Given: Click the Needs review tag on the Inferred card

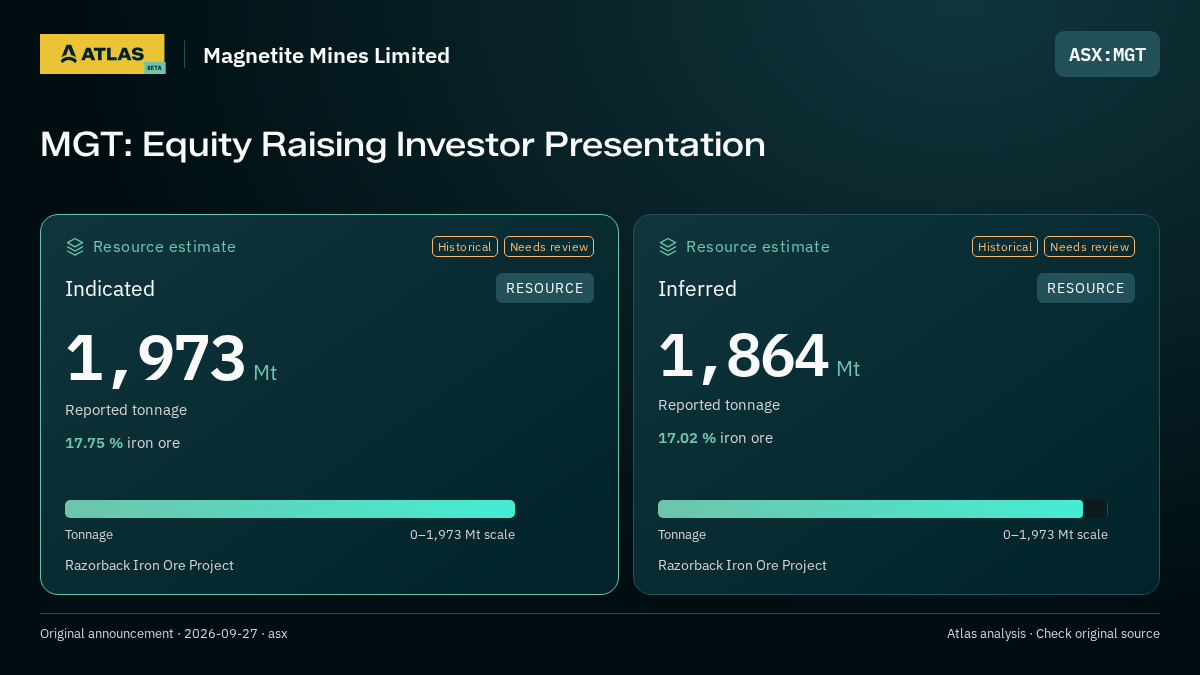Looking at the screenshot, I should click(x=1089, y=247).
